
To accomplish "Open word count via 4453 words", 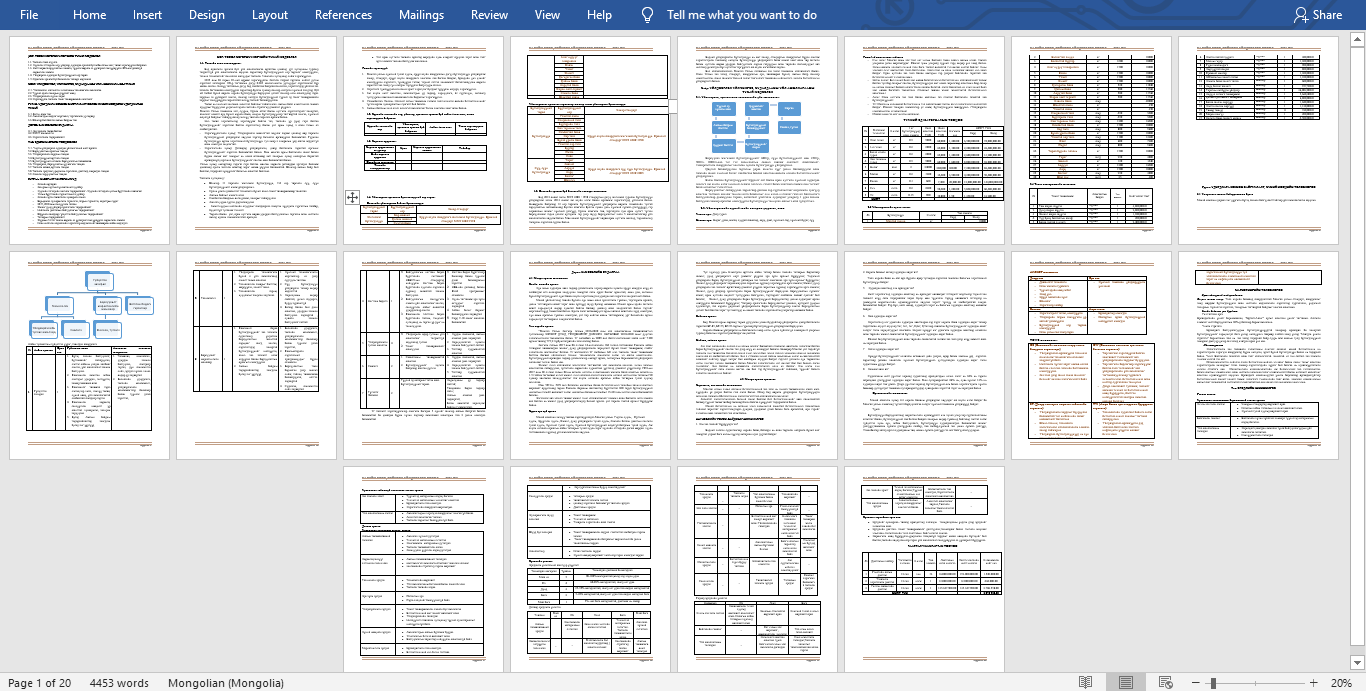I will (x=119, y=683).
